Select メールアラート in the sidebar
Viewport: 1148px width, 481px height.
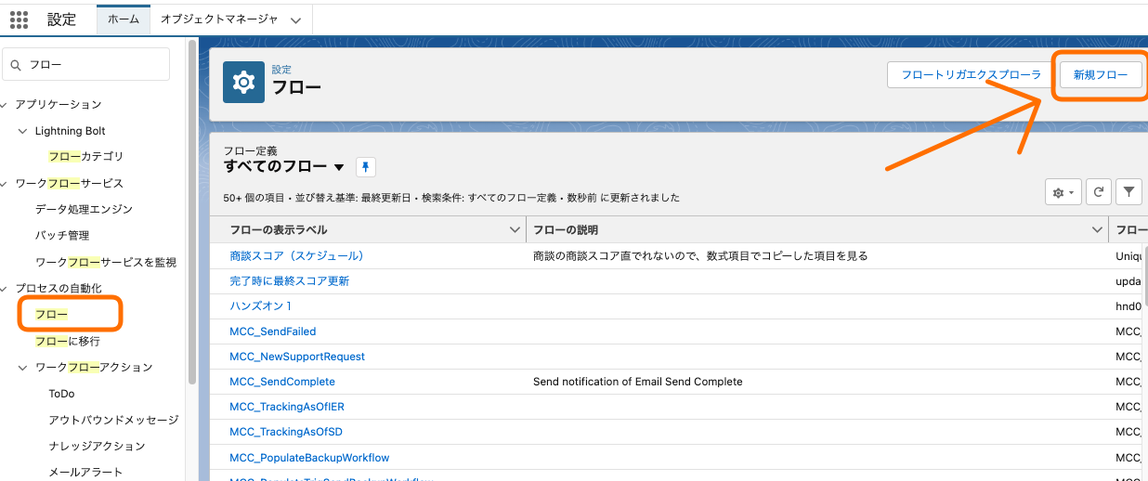tap(85, 472)
